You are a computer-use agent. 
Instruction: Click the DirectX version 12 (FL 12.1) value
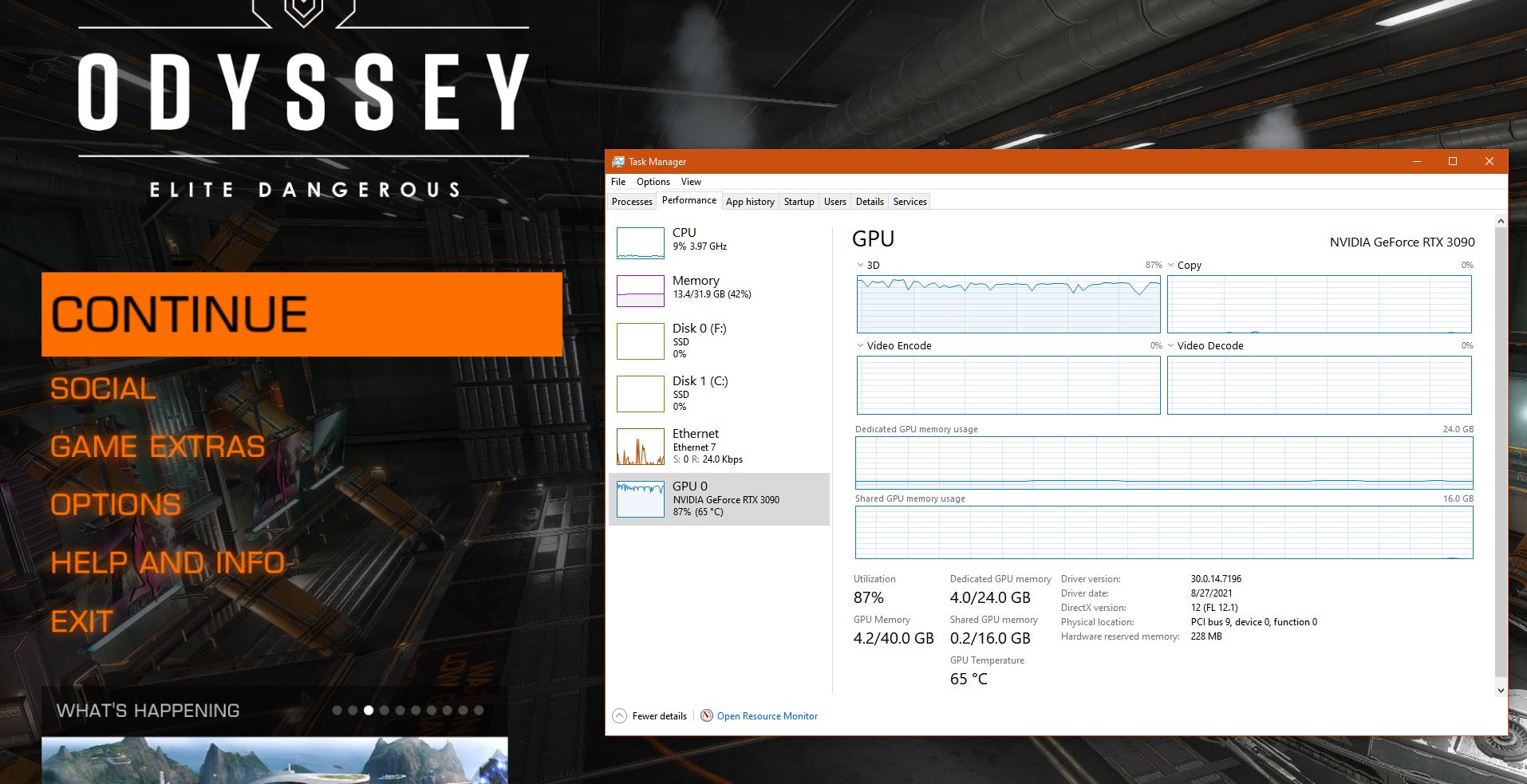click(1214, 608)
